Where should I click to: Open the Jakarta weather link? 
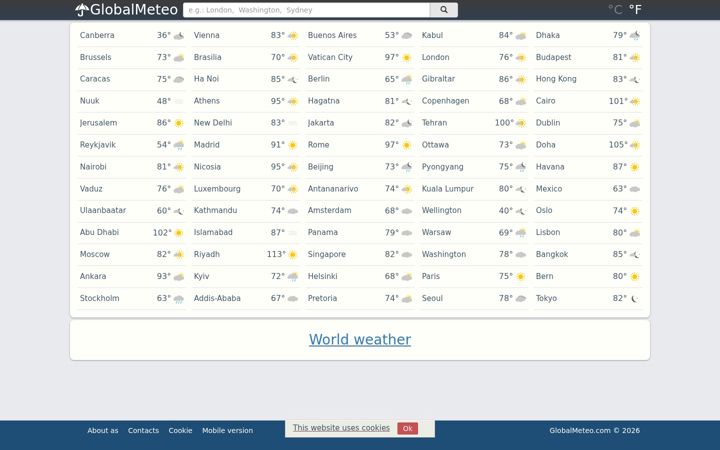point(321,123)
